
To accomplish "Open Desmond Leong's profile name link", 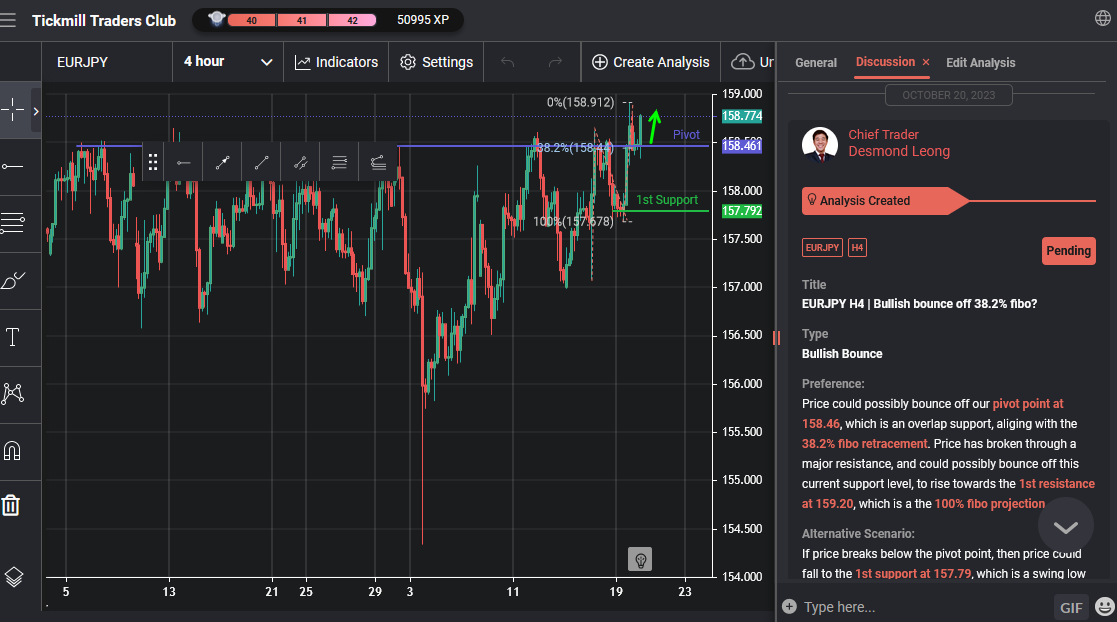I will coord(899,151).
